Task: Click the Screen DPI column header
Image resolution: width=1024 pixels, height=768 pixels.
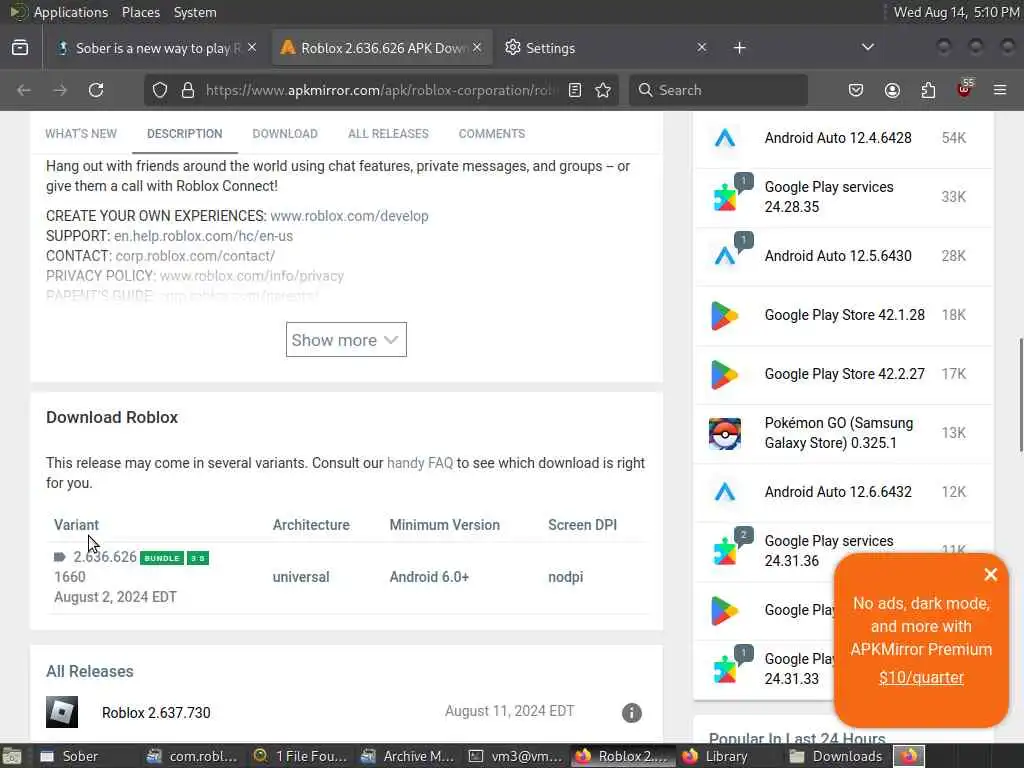Action: (x=583, y=525)
